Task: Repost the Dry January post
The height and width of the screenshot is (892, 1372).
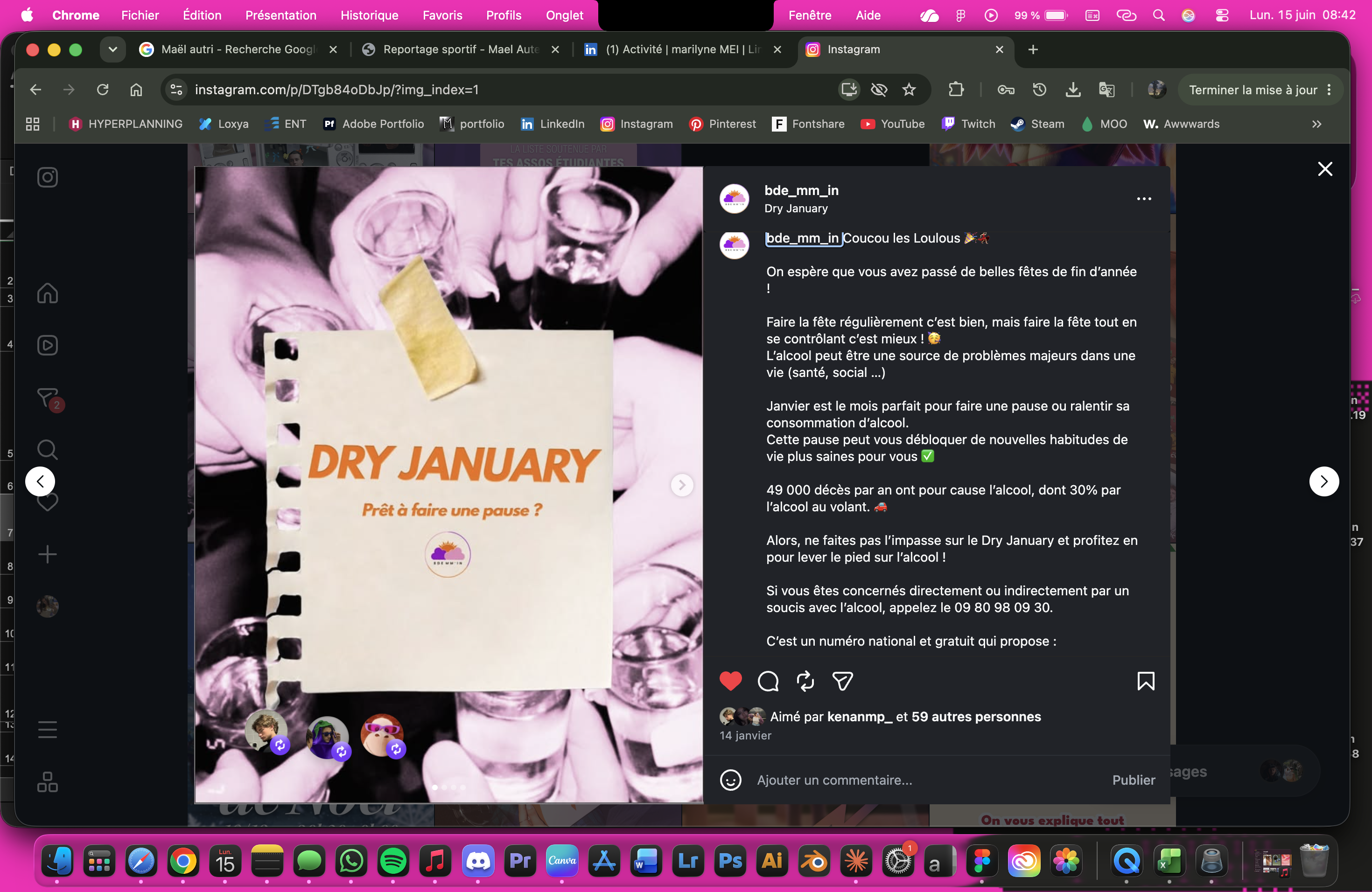Action: (x=805, y=681)
